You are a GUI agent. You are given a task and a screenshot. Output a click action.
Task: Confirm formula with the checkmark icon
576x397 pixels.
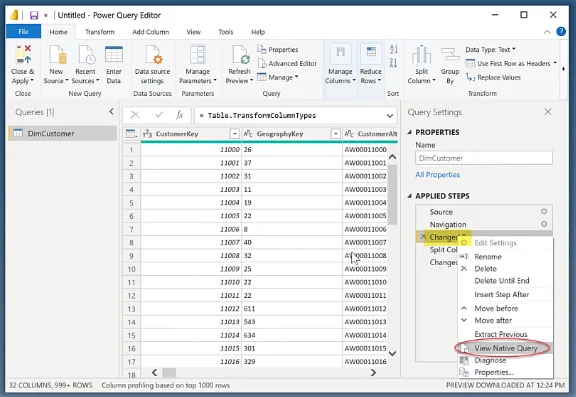pos(159,115)
